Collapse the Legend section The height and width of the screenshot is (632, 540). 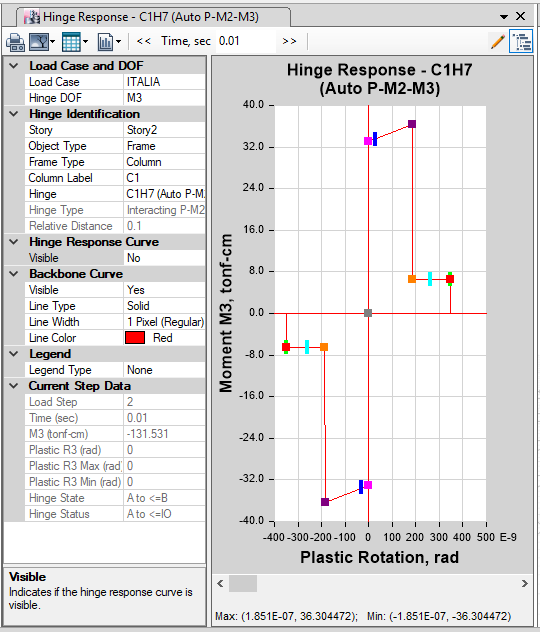[14, 354]
